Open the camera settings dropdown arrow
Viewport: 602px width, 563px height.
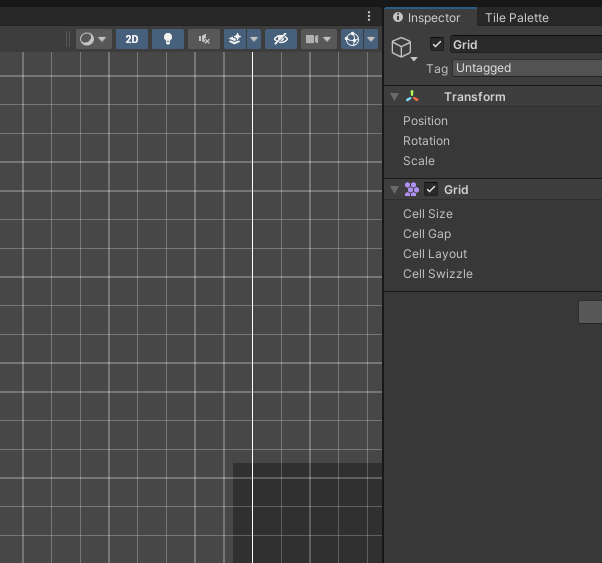coord(327,39)
